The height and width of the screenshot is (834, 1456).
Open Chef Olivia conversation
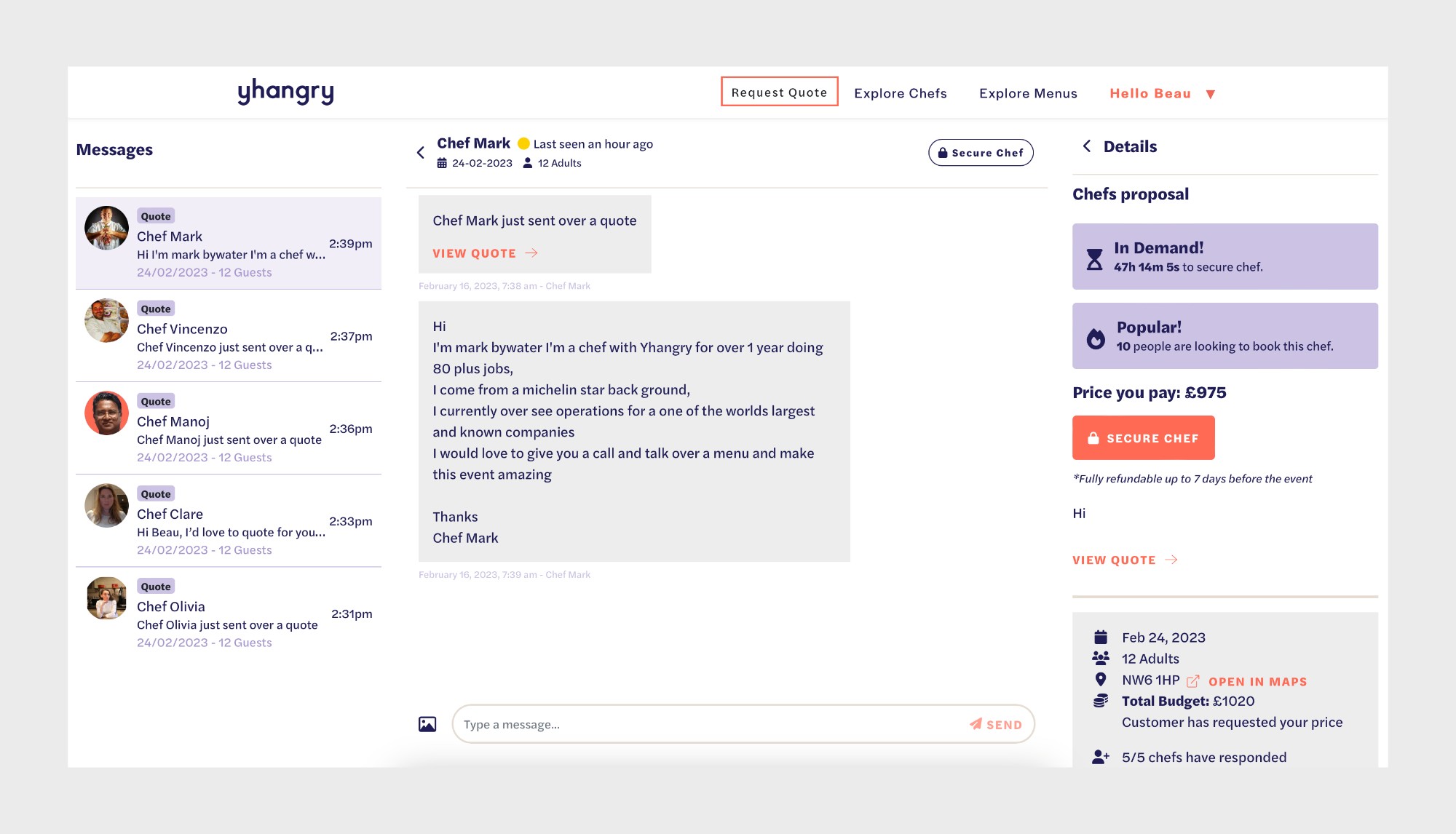[229, 613]
